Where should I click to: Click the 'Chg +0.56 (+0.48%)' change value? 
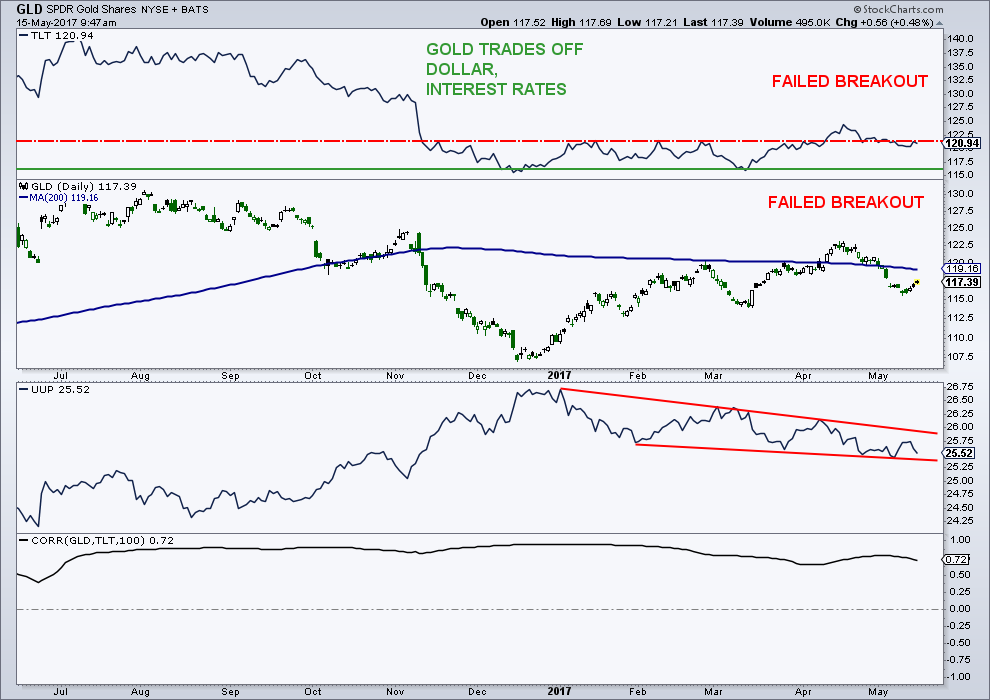[884, 22]
